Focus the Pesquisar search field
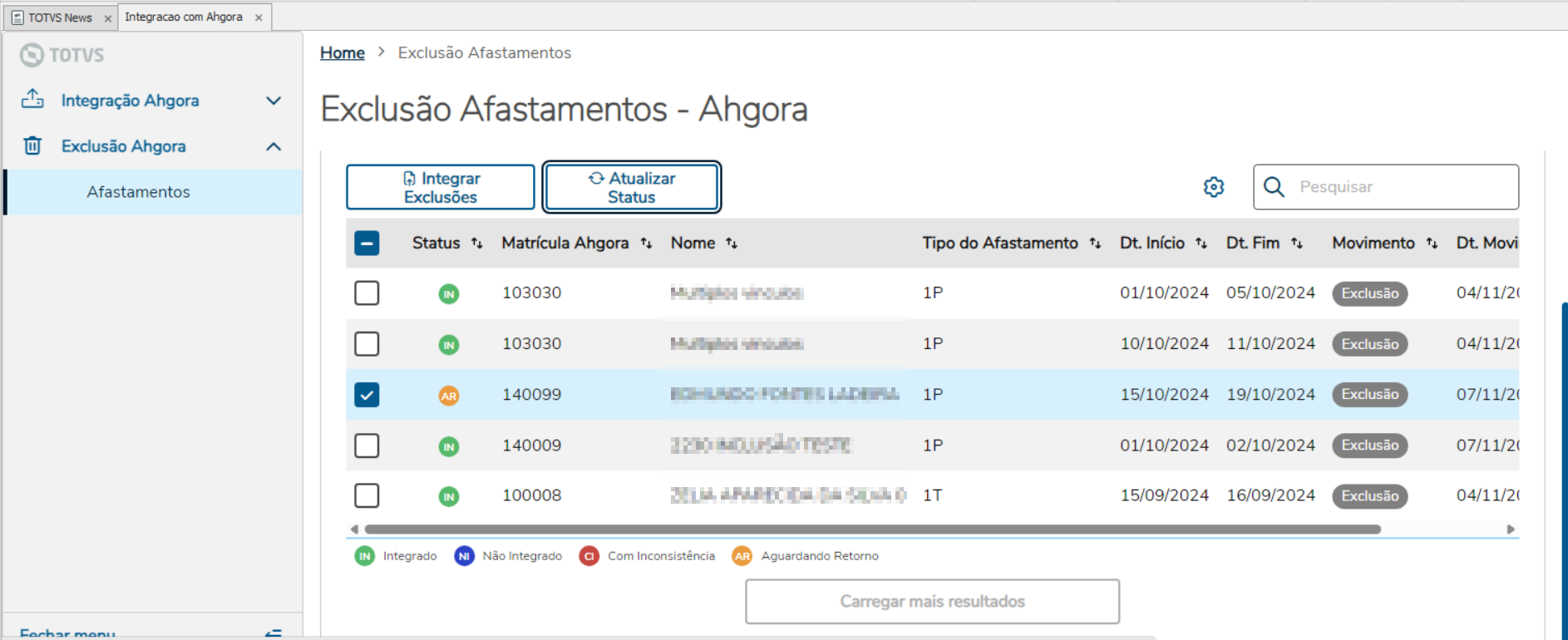Viewport: 1568px width, 640px height. [1386, 187]
